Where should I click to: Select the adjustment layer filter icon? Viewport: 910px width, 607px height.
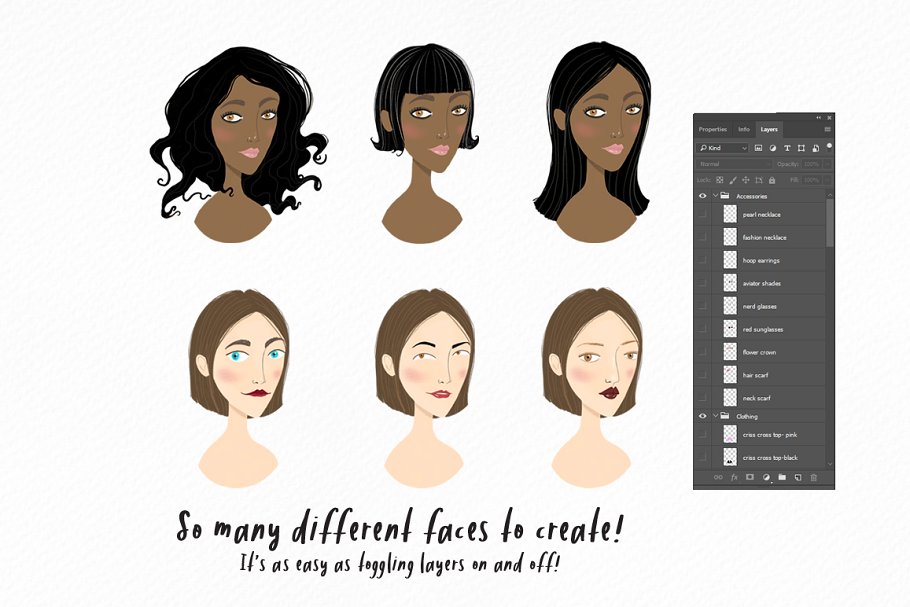[x=773, y=148]
